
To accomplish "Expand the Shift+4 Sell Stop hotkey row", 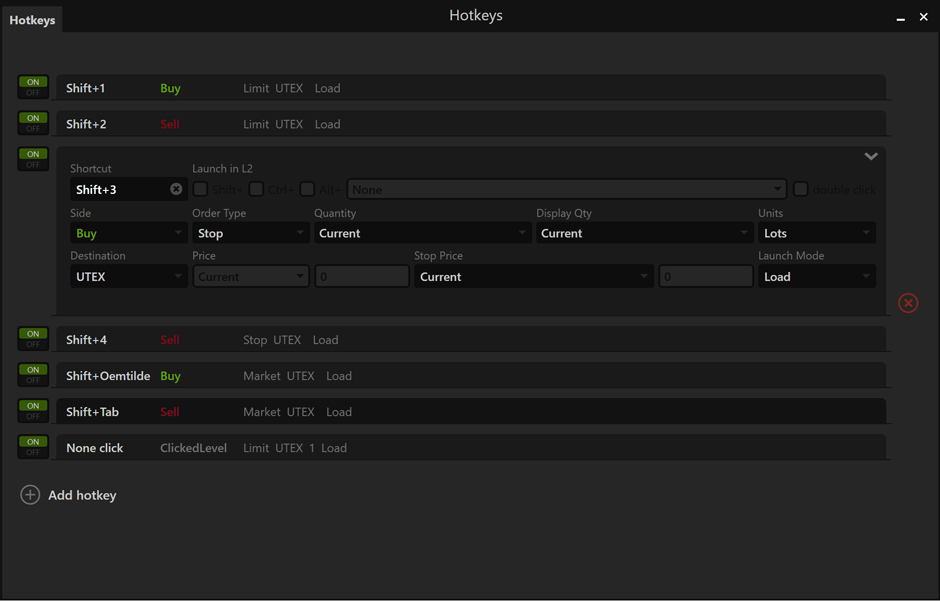I will [x=470, y=340].
